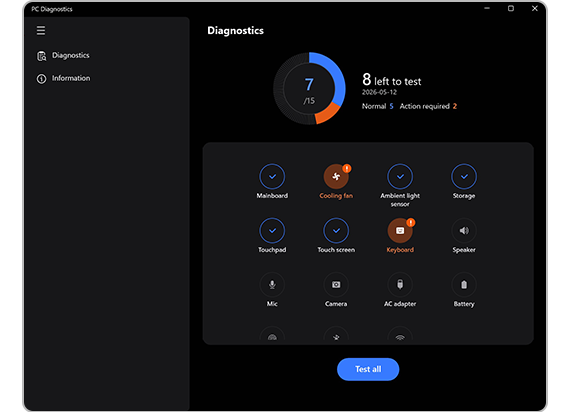The height and width of the screenshot is (412, 570).
Task: Select the Storage test result
Action: (x=464, y=176)
